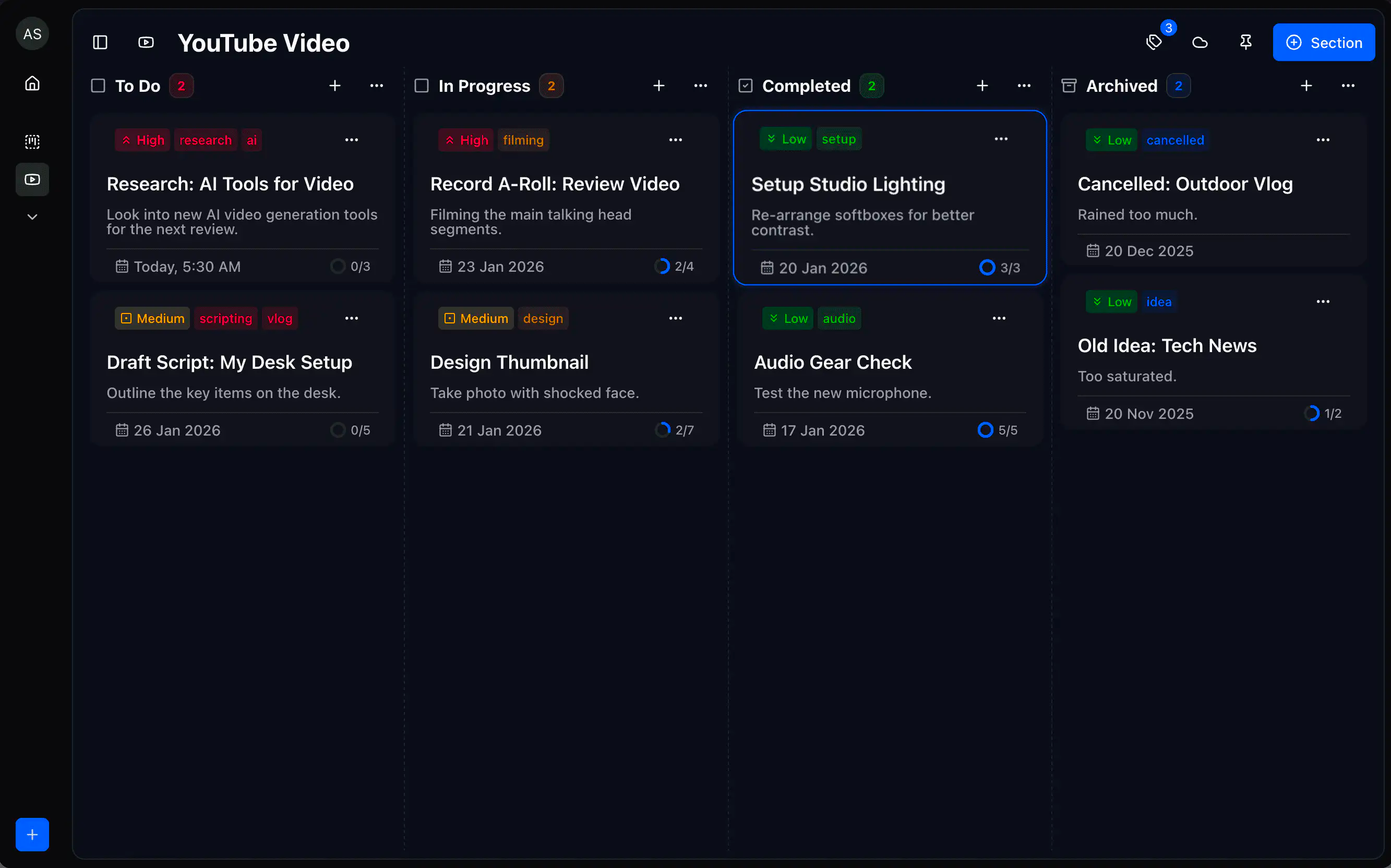
Task: Click the scan/grid icon in sidebar
Action: [32, 142]
